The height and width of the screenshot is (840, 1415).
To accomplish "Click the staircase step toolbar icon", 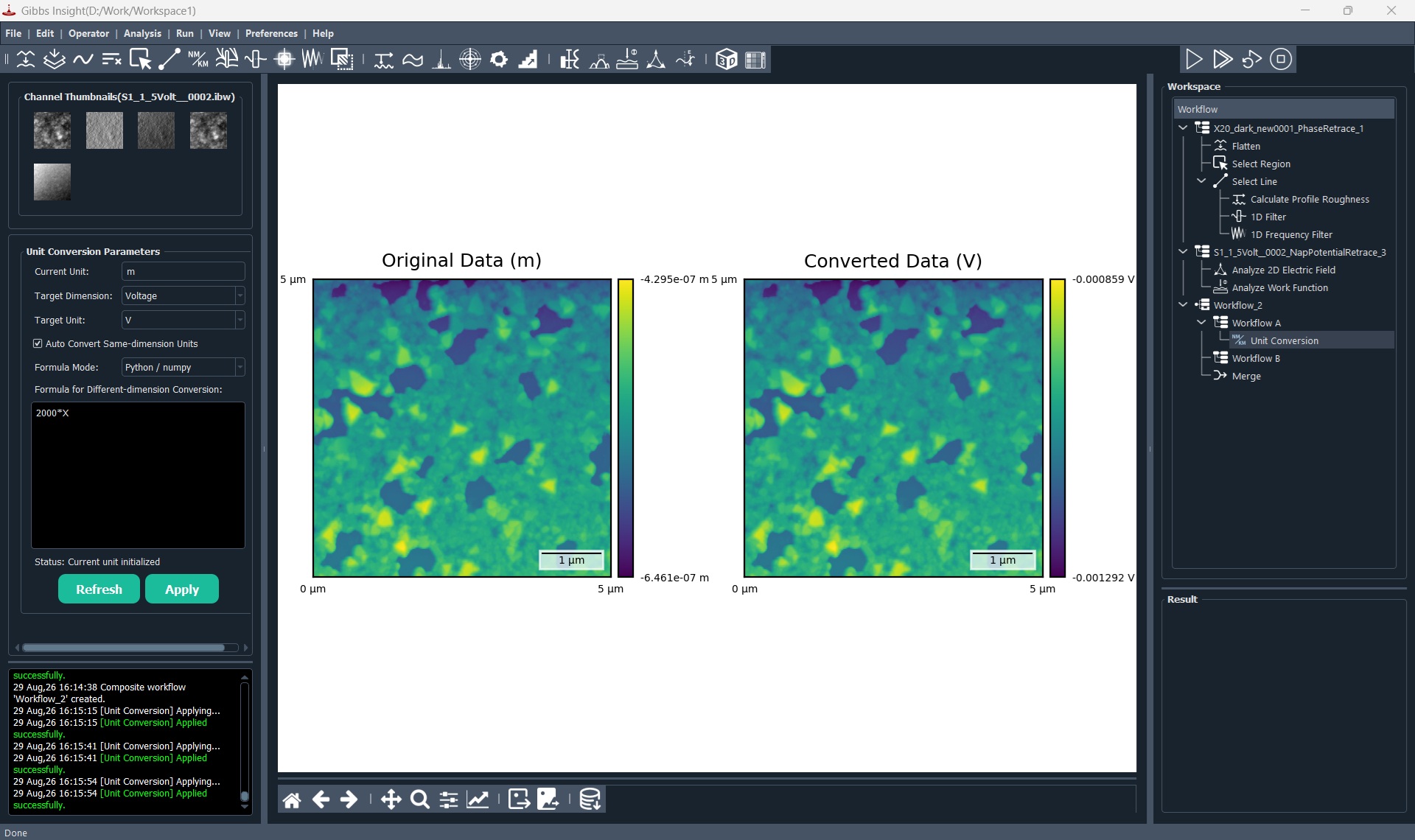I will [528, 60].
